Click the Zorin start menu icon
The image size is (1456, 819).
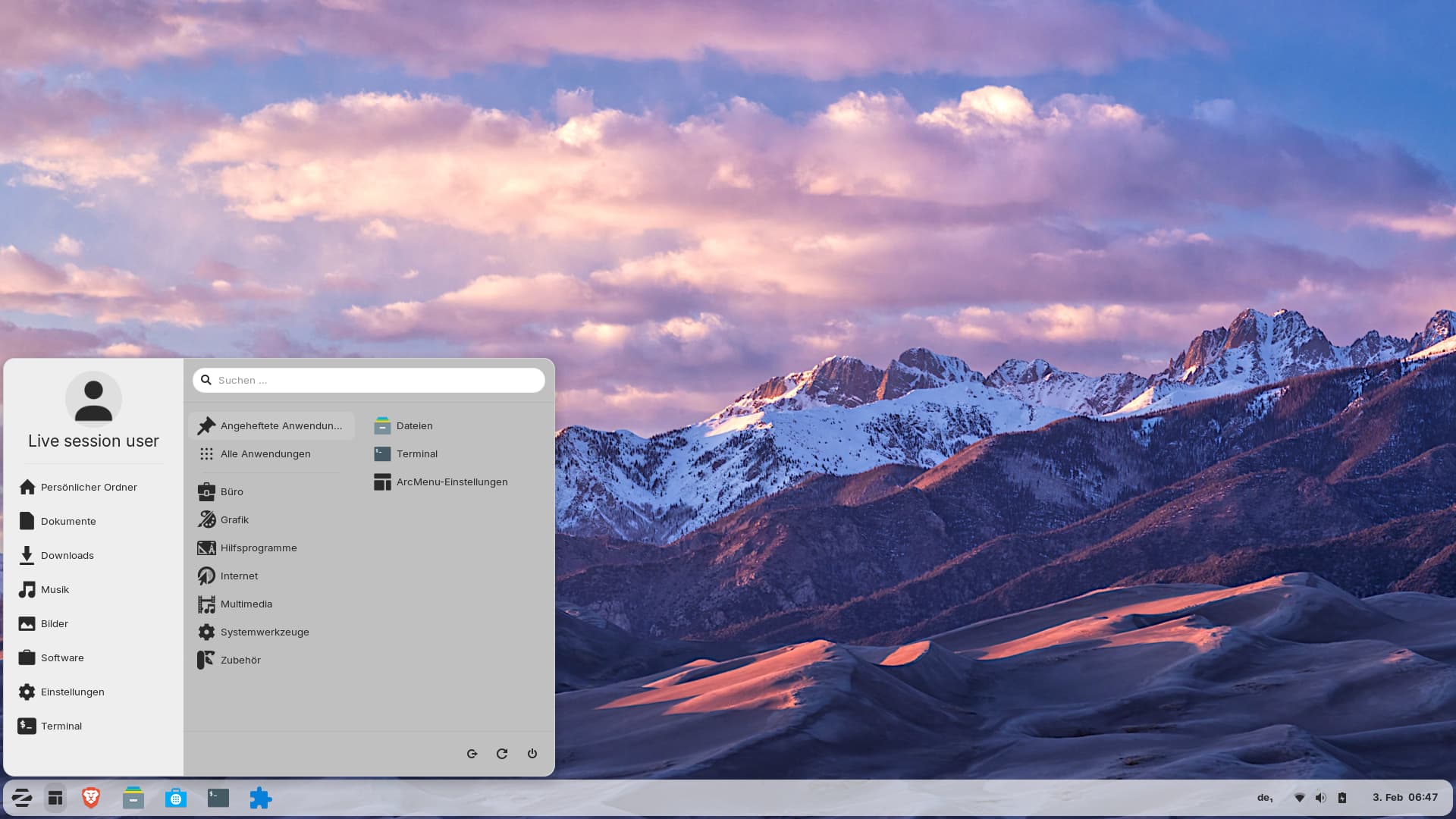pos(22,798)
